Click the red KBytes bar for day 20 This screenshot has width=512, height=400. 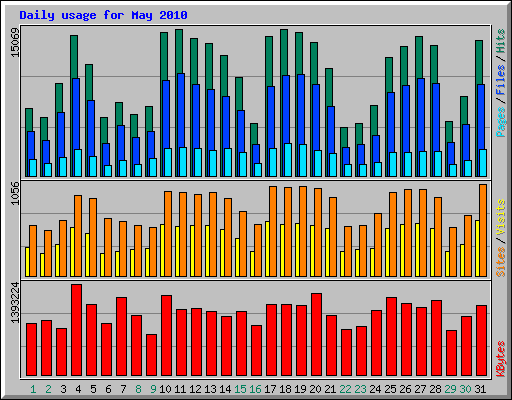316,335
